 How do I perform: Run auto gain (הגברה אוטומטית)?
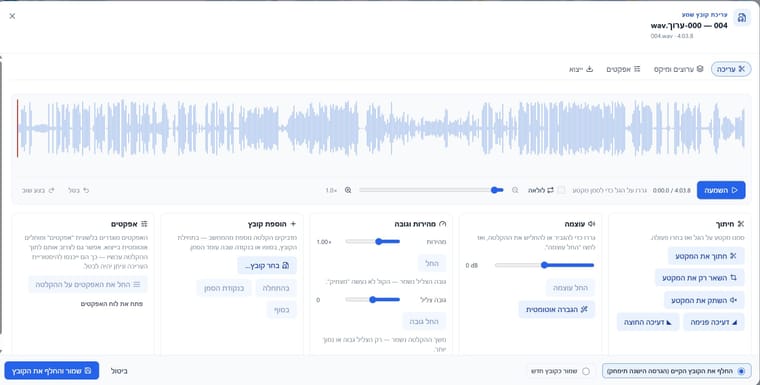(x=556, y=309)
